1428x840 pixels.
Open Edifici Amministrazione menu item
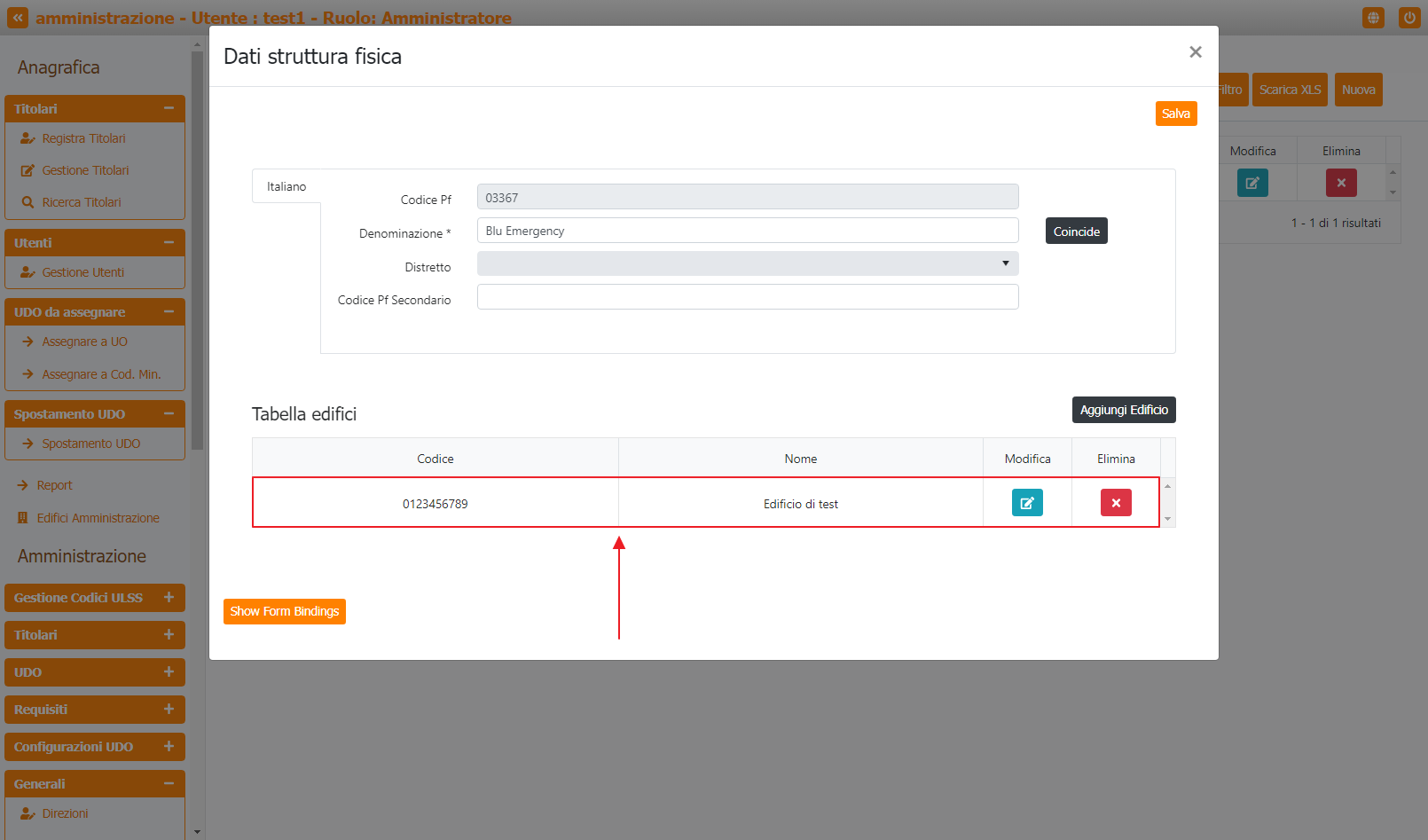pos(98,518)
